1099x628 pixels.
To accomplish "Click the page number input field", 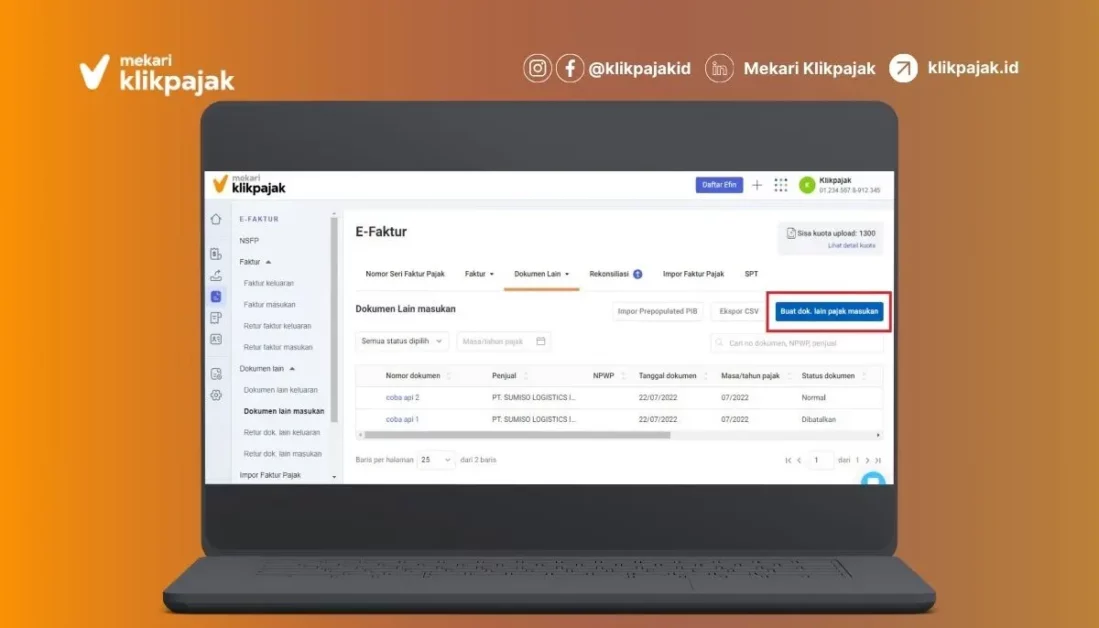I will click(819, 460).
